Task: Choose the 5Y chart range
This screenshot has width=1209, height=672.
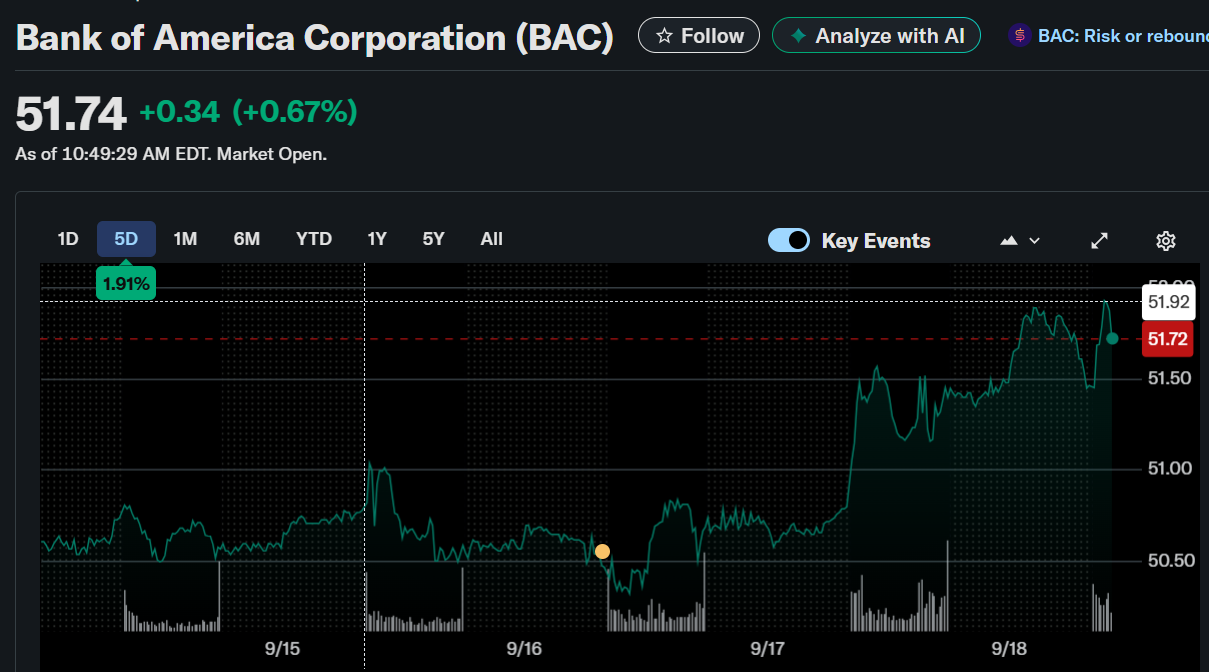Action: point(433,239)
